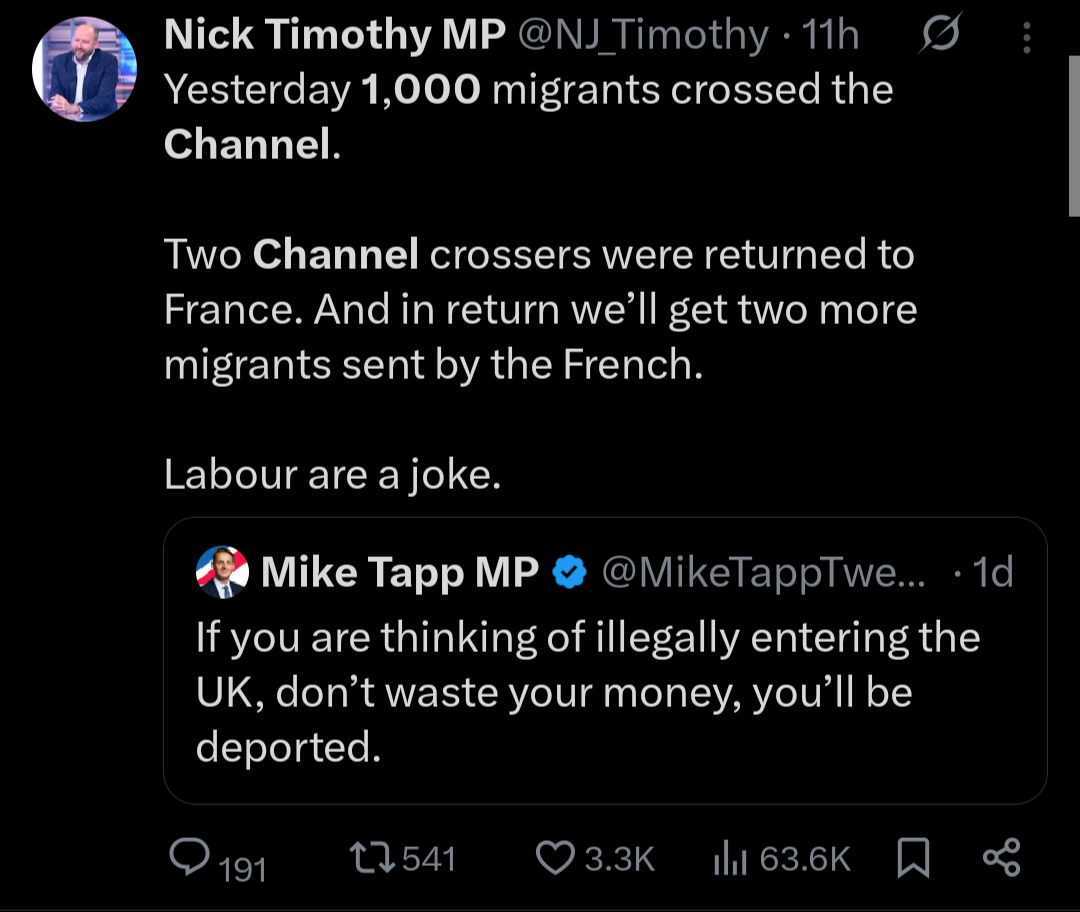Image resolution: width=1080 pixels, height=912 pixels.
Task: Click the reply speech bubble icon
Action: tap(189, 856)
